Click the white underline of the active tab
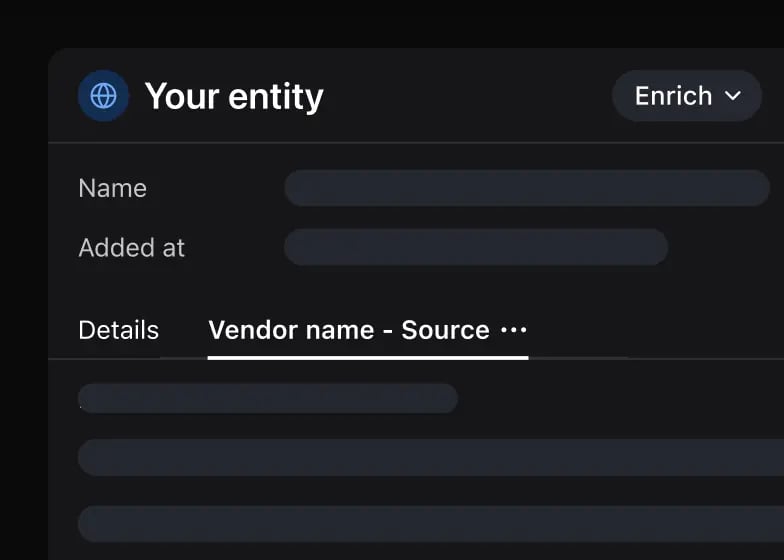 (367, 356)
